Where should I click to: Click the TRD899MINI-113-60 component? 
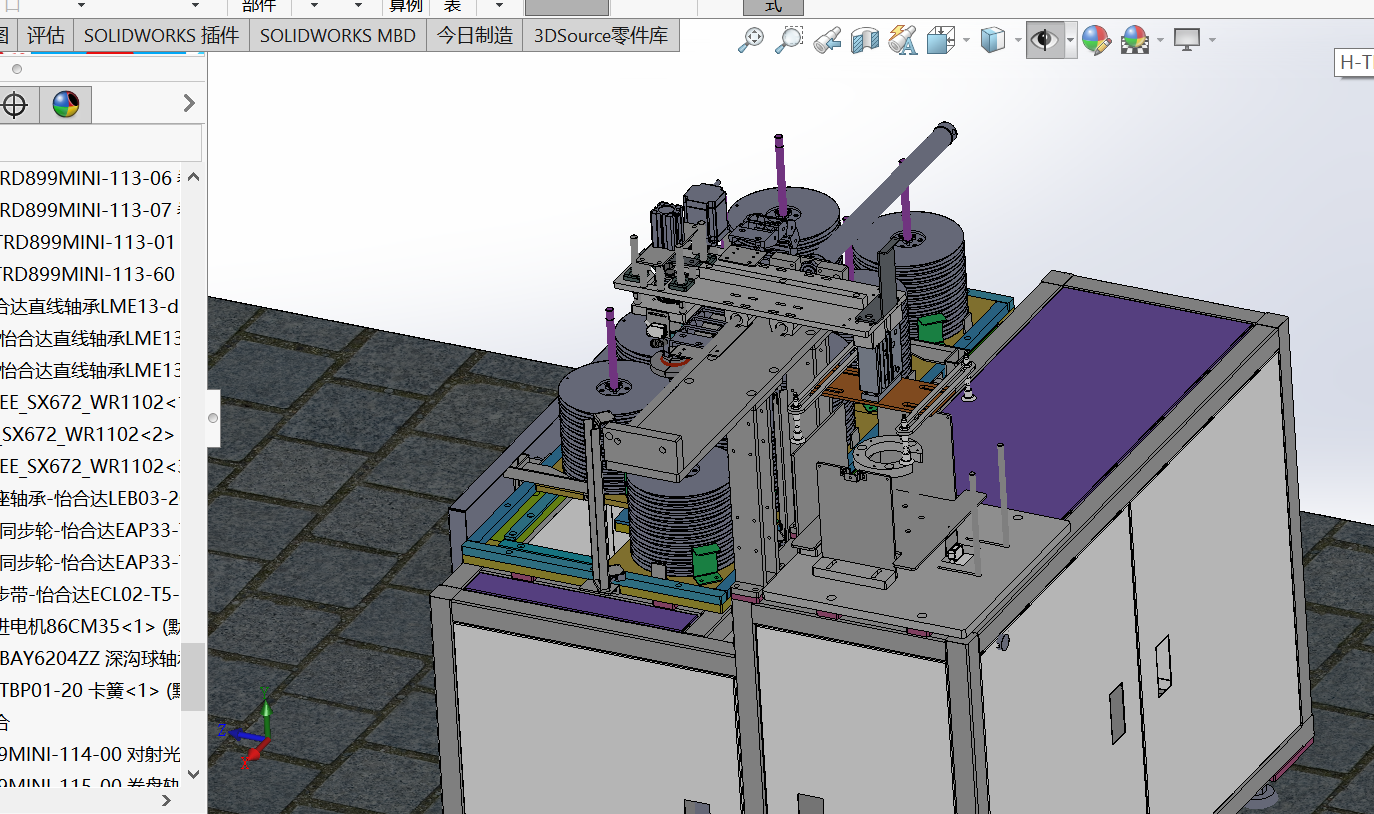tap(90, 275)
